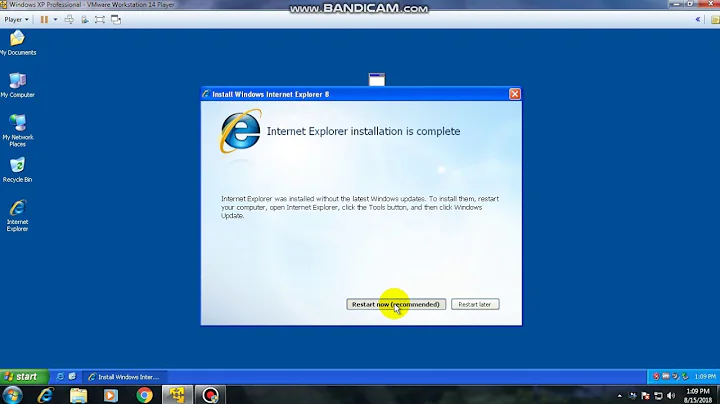Click the VMware library folder icon
Image resolution: width=720 pixels, height=404 pixels.
pyautogui.click(x=715, y=20)
